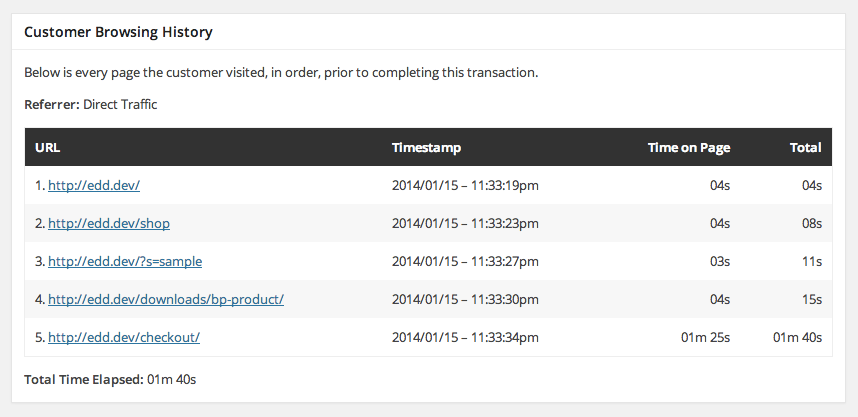Open the downloads/bp-product link
Viewport: 858px width, 417px height.
pos(166,299)
